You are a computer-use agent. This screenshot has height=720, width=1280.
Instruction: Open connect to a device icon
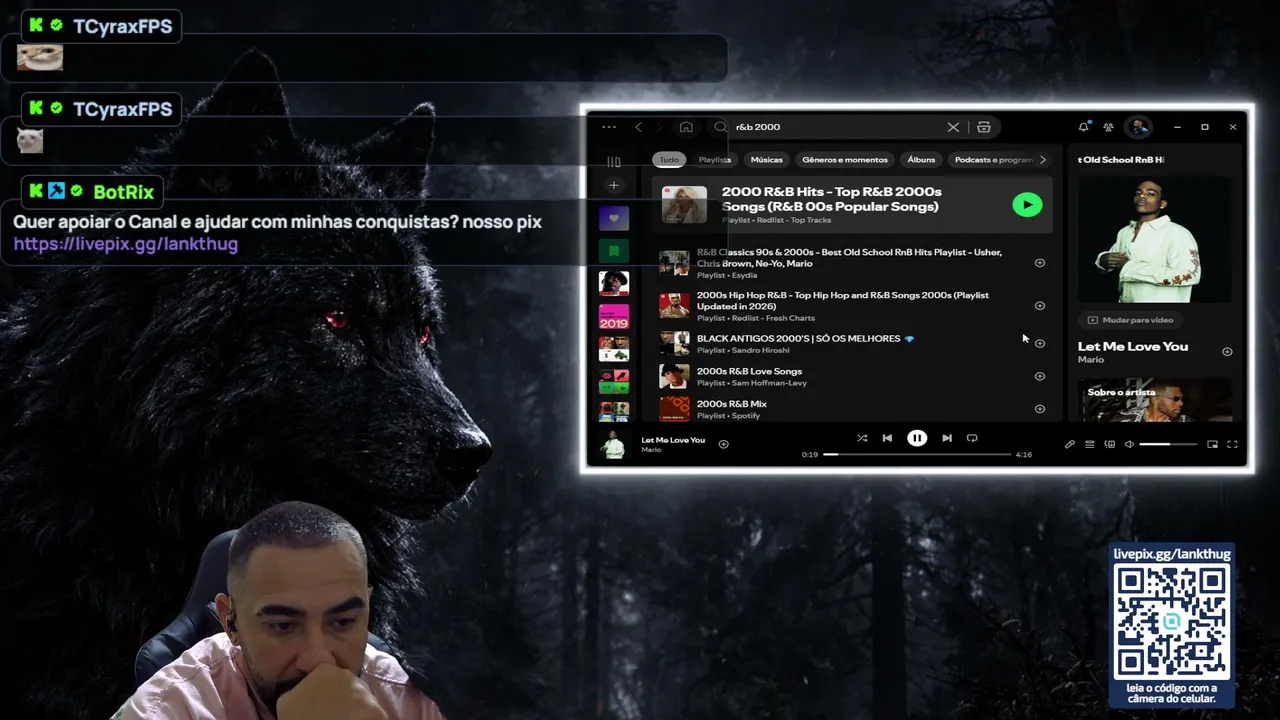(x=1110, y=444)
